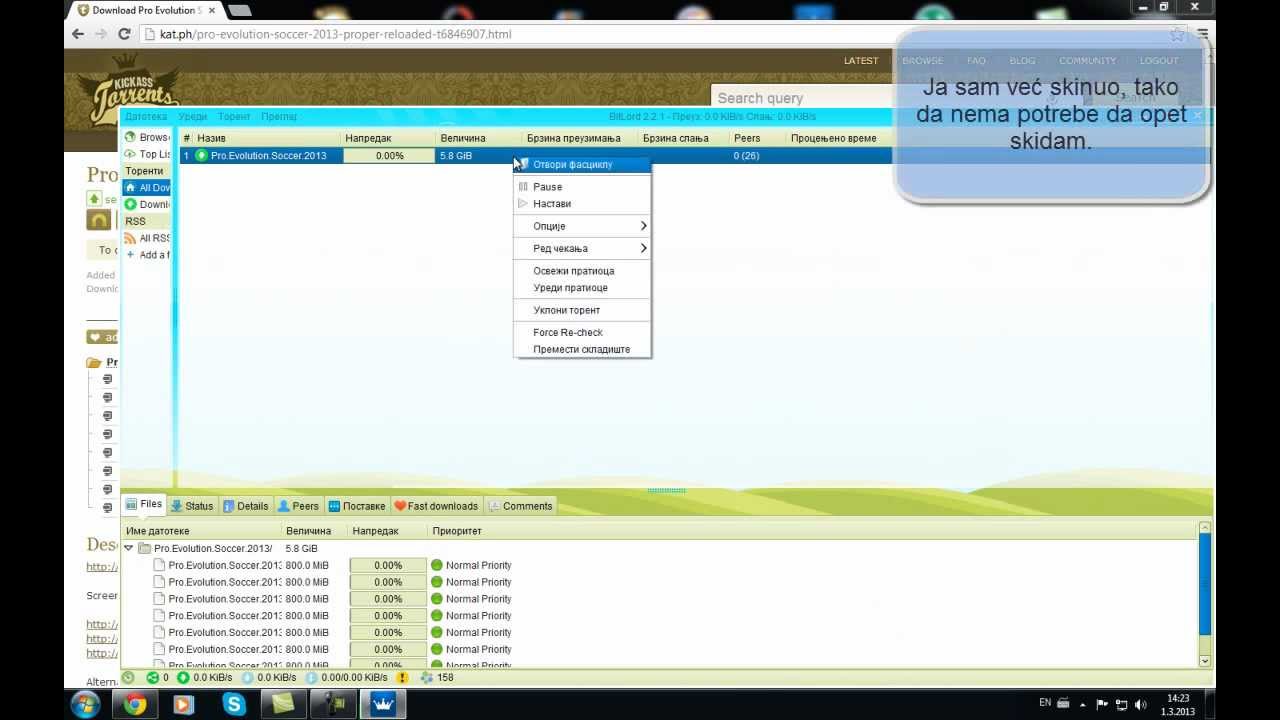The image size is (1280, 720).
Task: Expand the Опције submenu arrow
Action: pos(643,226)
